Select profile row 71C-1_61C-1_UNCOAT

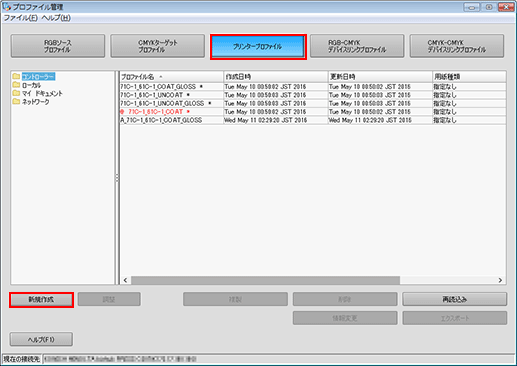pyautogui.click(x=313, y=95)
